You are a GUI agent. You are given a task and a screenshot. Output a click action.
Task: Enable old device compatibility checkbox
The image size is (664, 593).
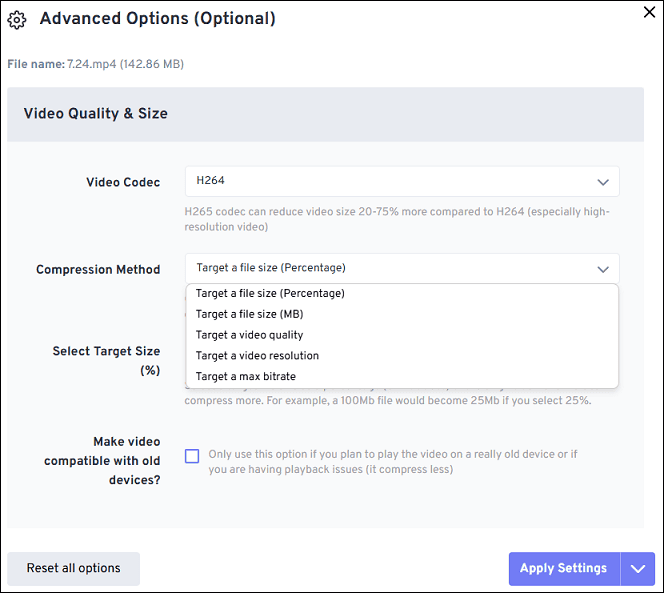[x=192, y=456]
